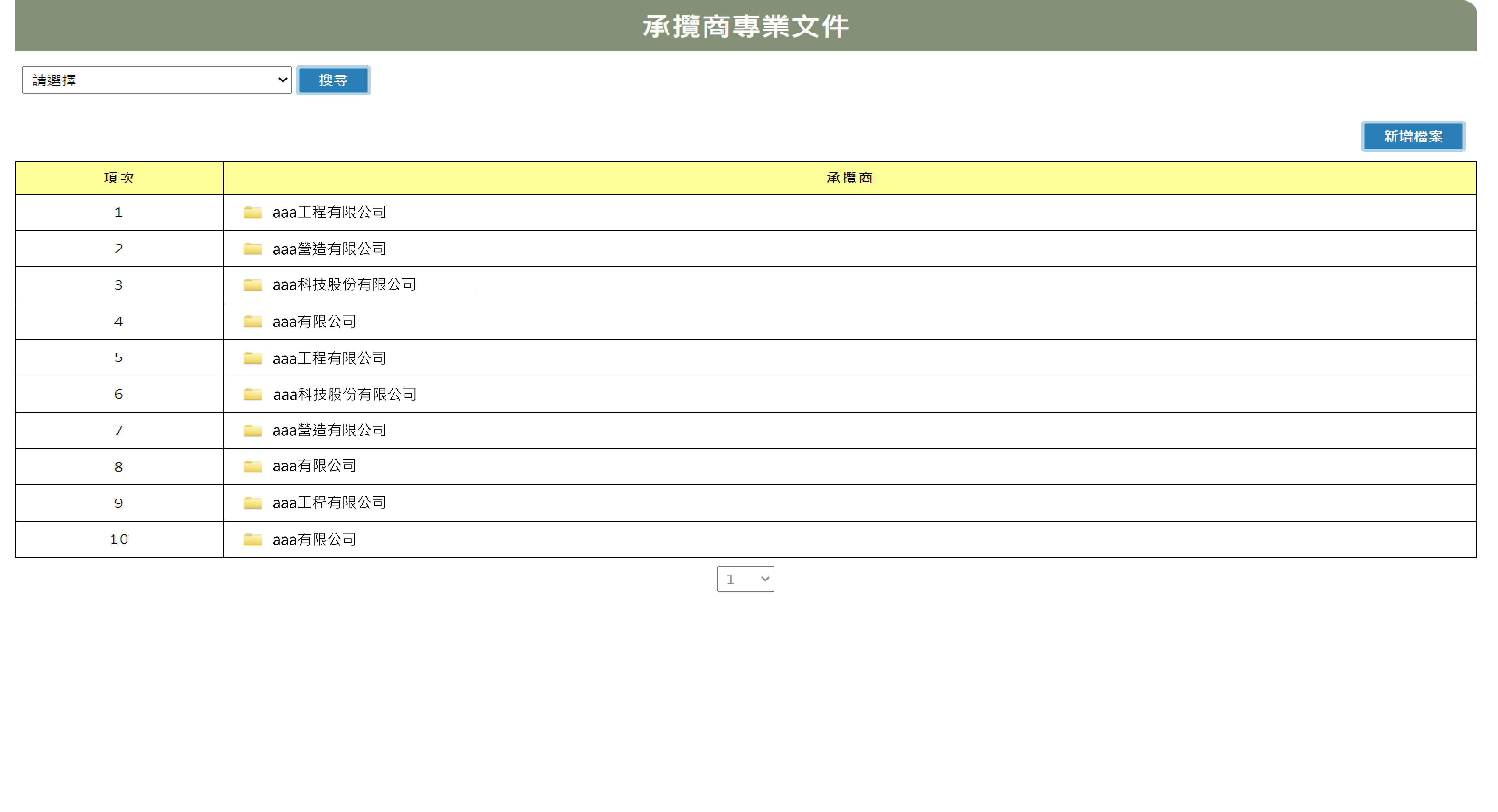Click the 項次 column header
The image size is (1498, 812).
pos(119,178)
